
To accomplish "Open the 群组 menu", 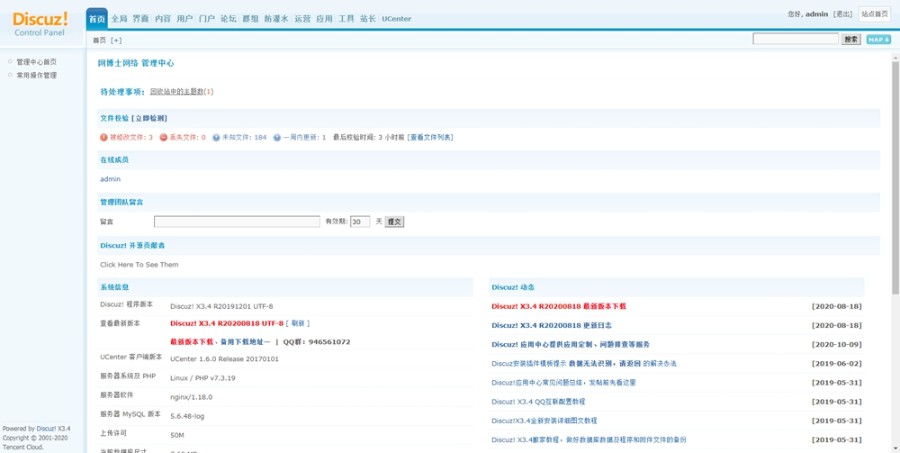I will (250, 18).
